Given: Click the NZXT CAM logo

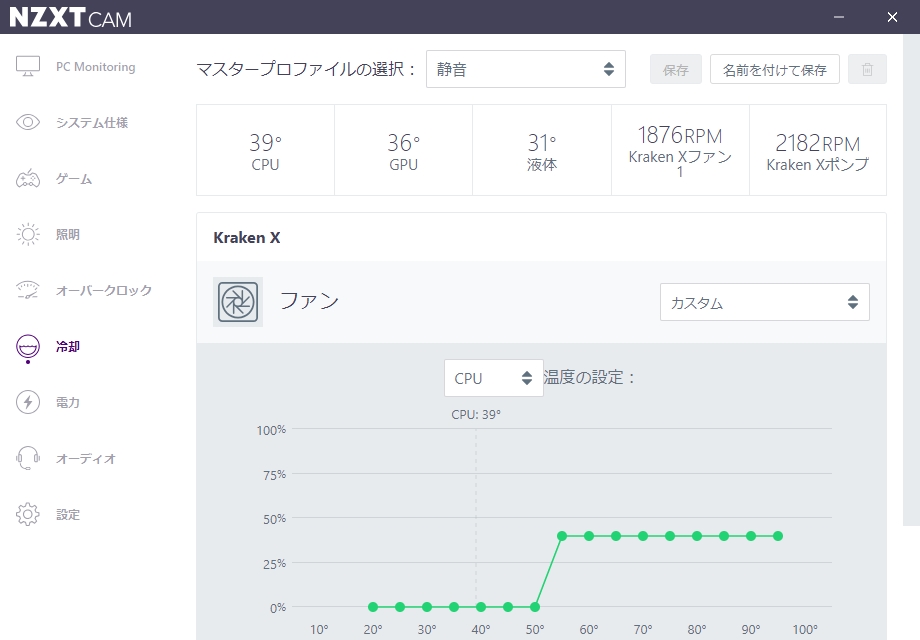Looking at the screenshot, I should point(70,17).
